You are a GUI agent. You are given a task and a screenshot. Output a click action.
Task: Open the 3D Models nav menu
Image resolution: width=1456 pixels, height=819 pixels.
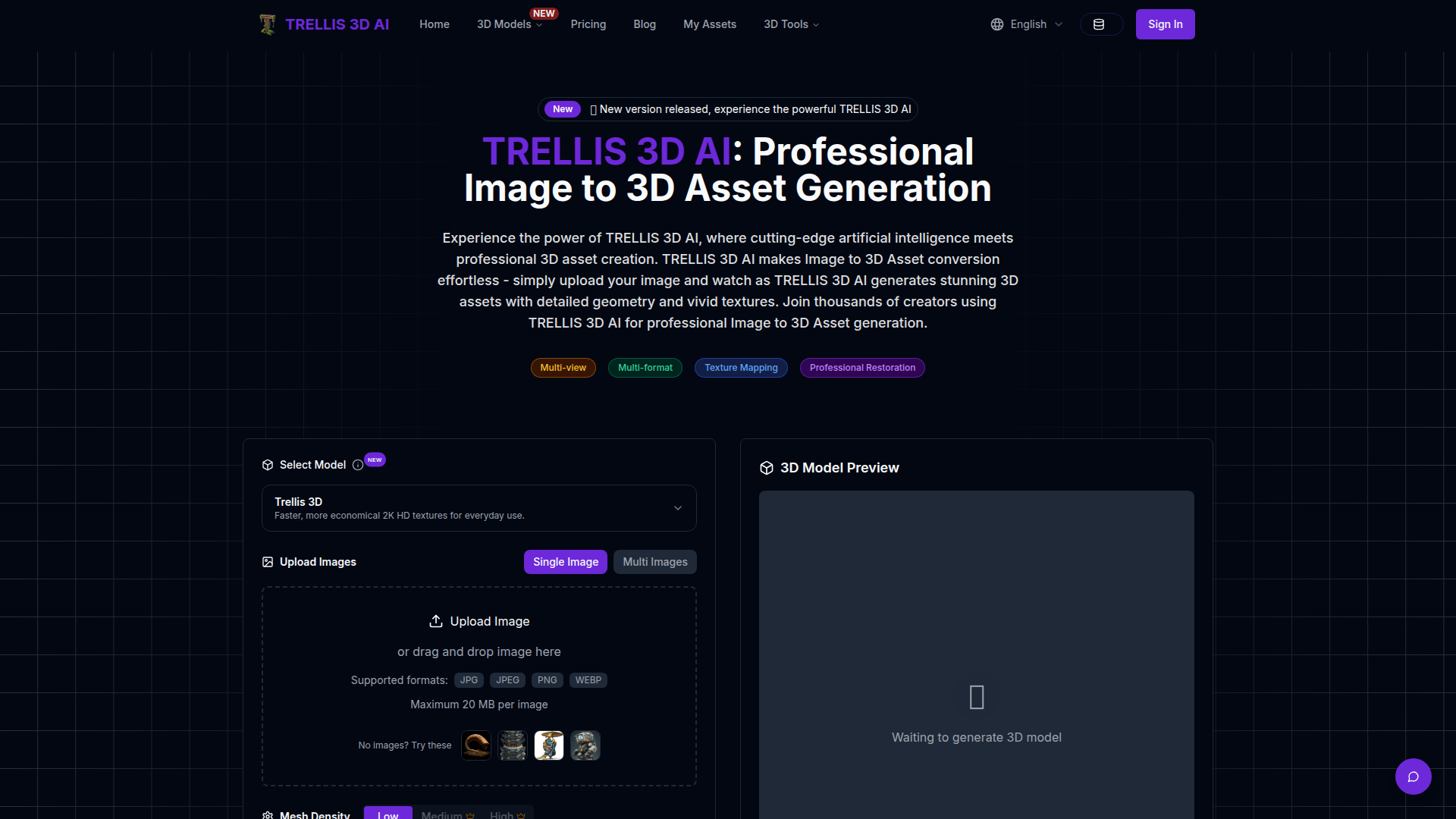[x=509, y=24]
